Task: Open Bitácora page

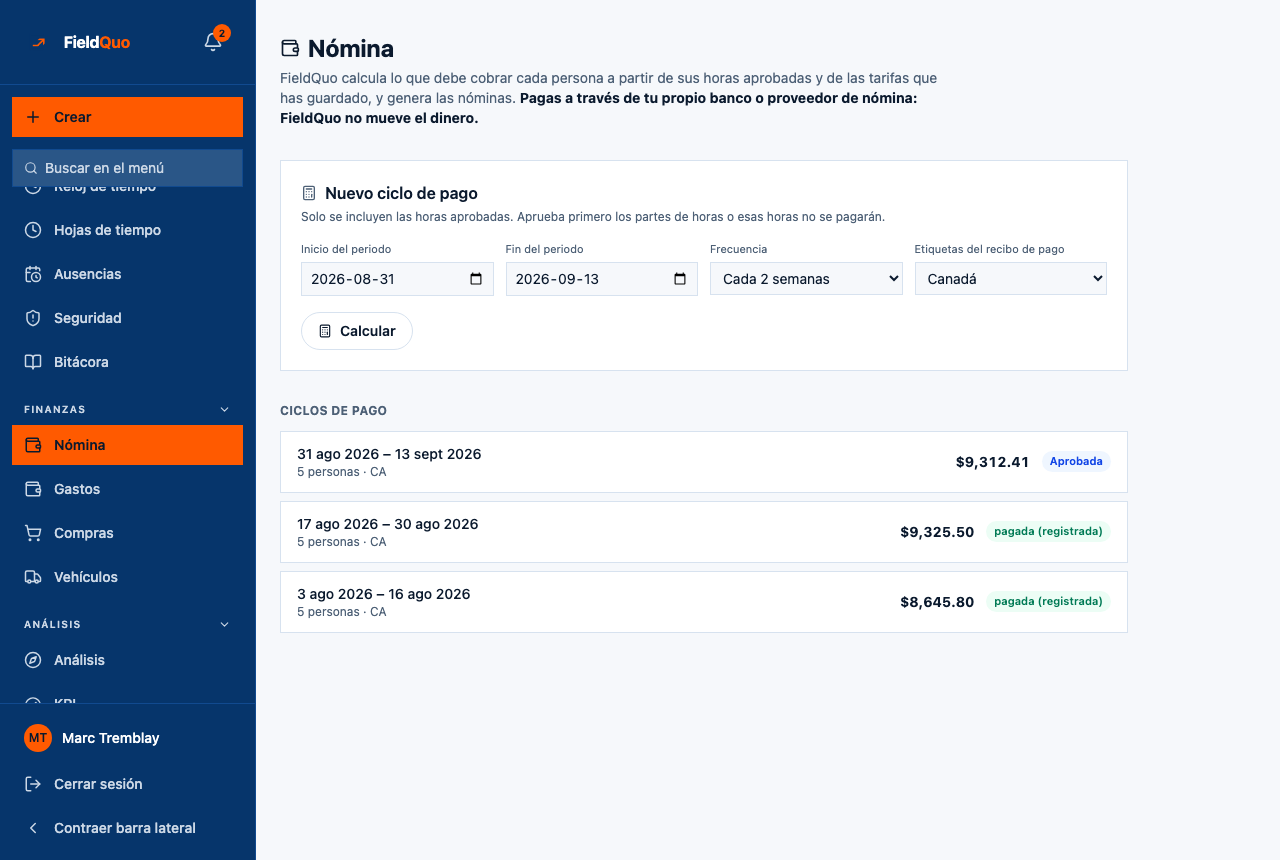Action: pos(127,362)
